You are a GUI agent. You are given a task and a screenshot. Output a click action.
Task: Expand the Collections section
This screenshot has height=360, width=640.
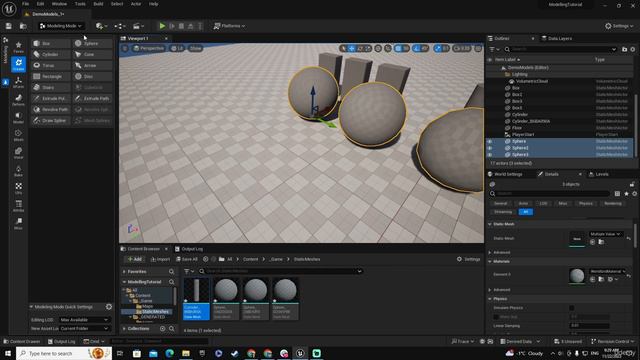(x=124, y=329)
